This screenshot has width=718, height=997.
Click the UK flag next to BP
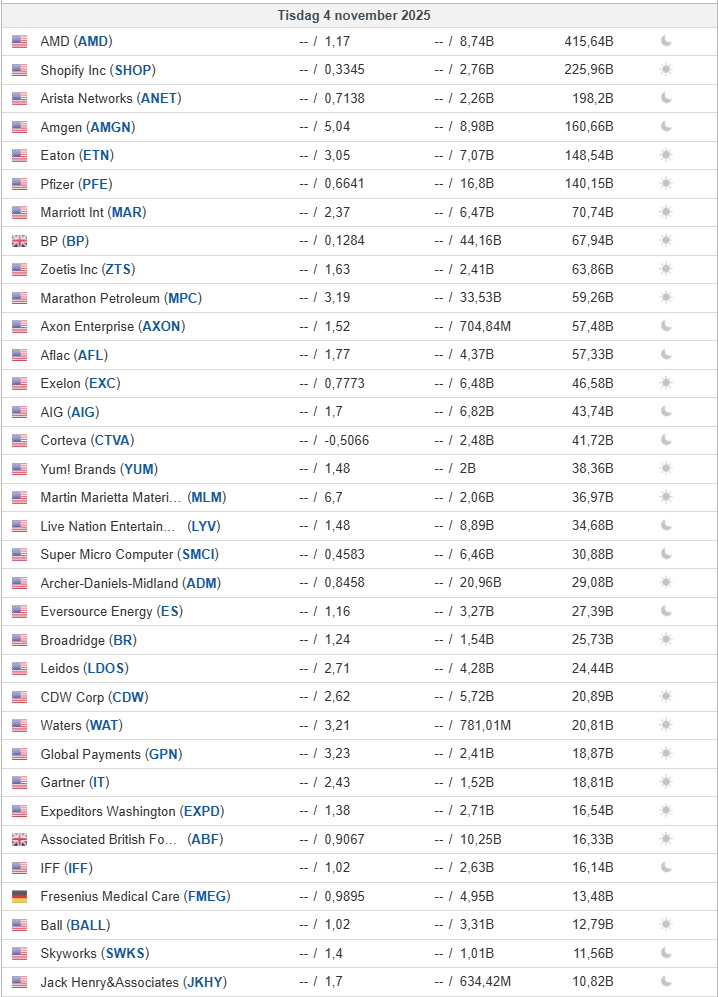[20, 241]
